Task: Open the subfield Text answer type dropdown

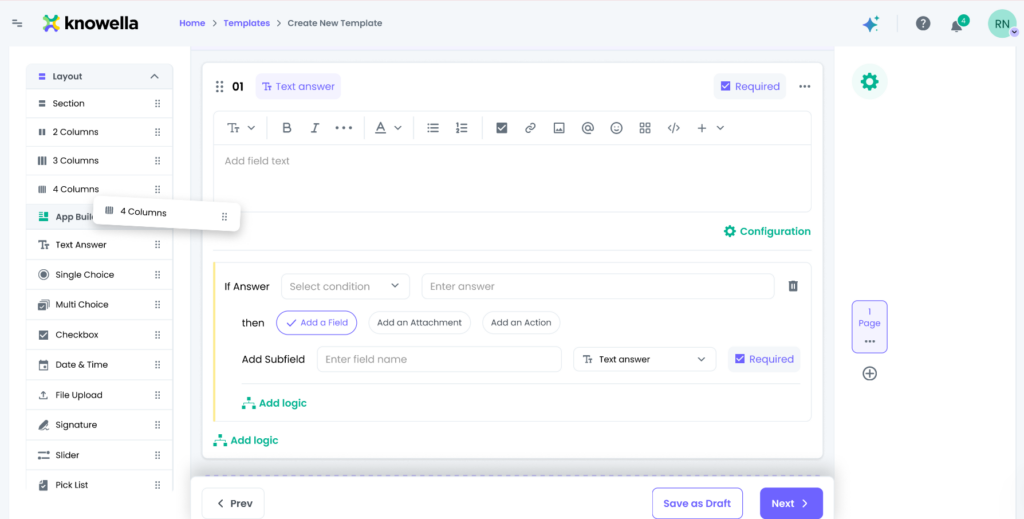Action: tap(644, 359)
